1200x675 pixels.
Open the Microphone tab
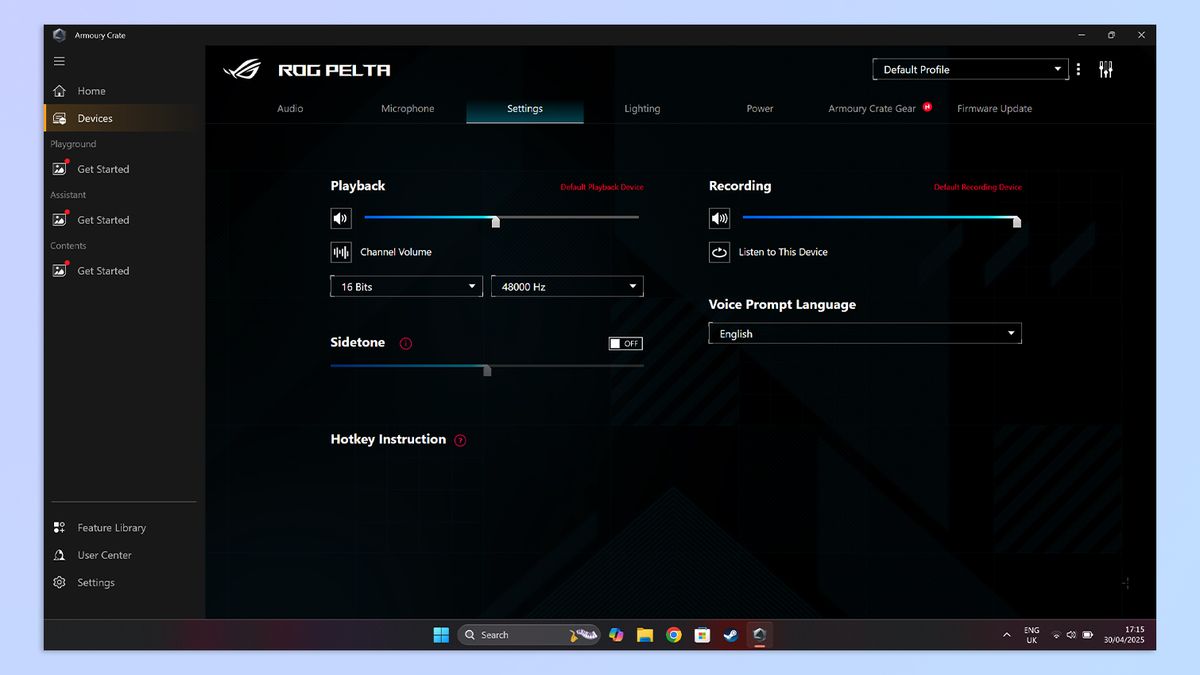pos(407,108)
